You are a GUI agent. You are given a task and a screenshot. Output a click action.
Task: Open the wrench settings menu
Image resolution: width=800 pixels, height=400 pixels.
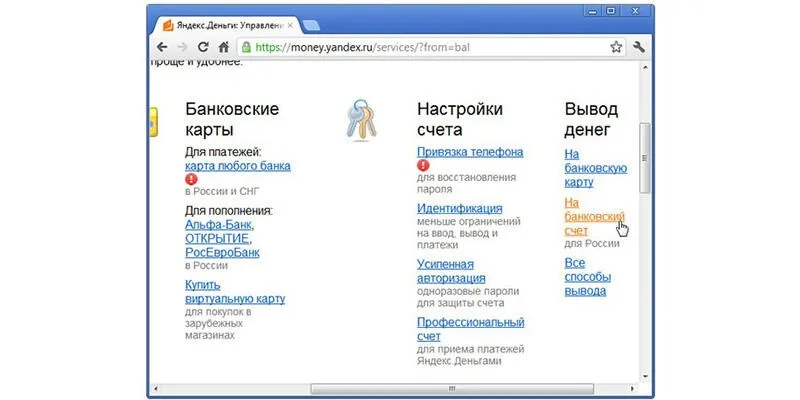click(639, 47)
